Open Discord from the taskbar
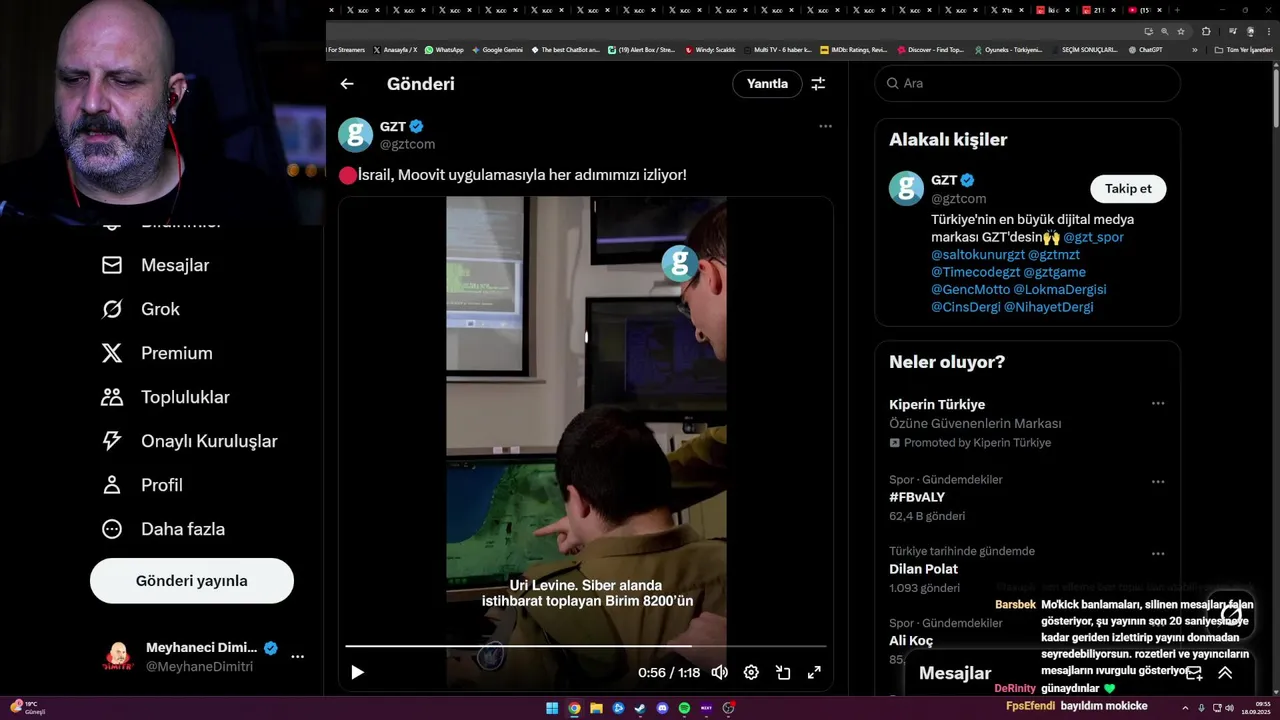Image resolution: width=1280 pixels, height=720 pixels. pyautogui.click(x=662, y=708)
